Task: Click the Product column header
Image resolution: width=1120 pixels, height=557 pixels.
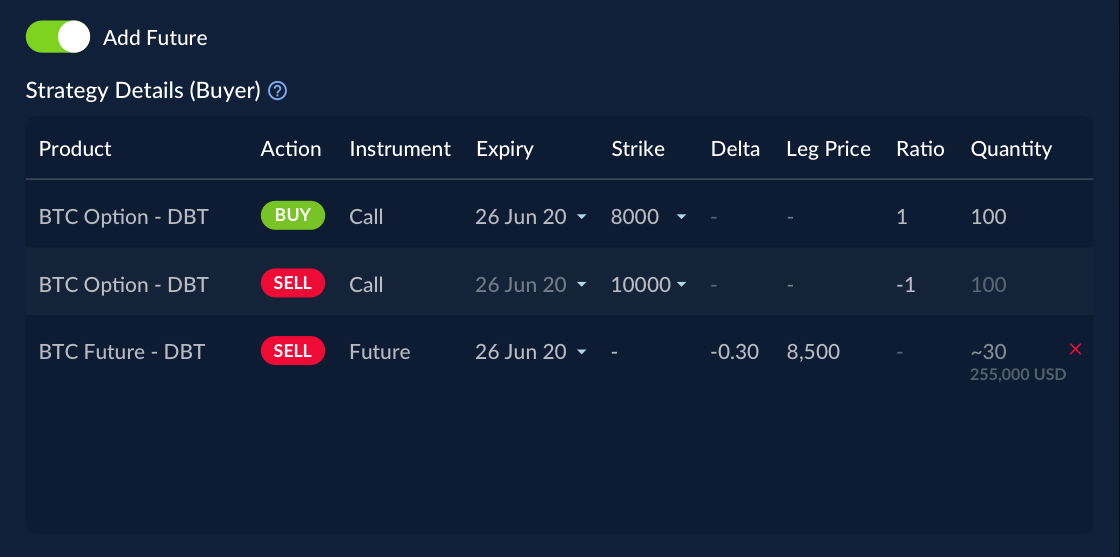Action: 75,149
